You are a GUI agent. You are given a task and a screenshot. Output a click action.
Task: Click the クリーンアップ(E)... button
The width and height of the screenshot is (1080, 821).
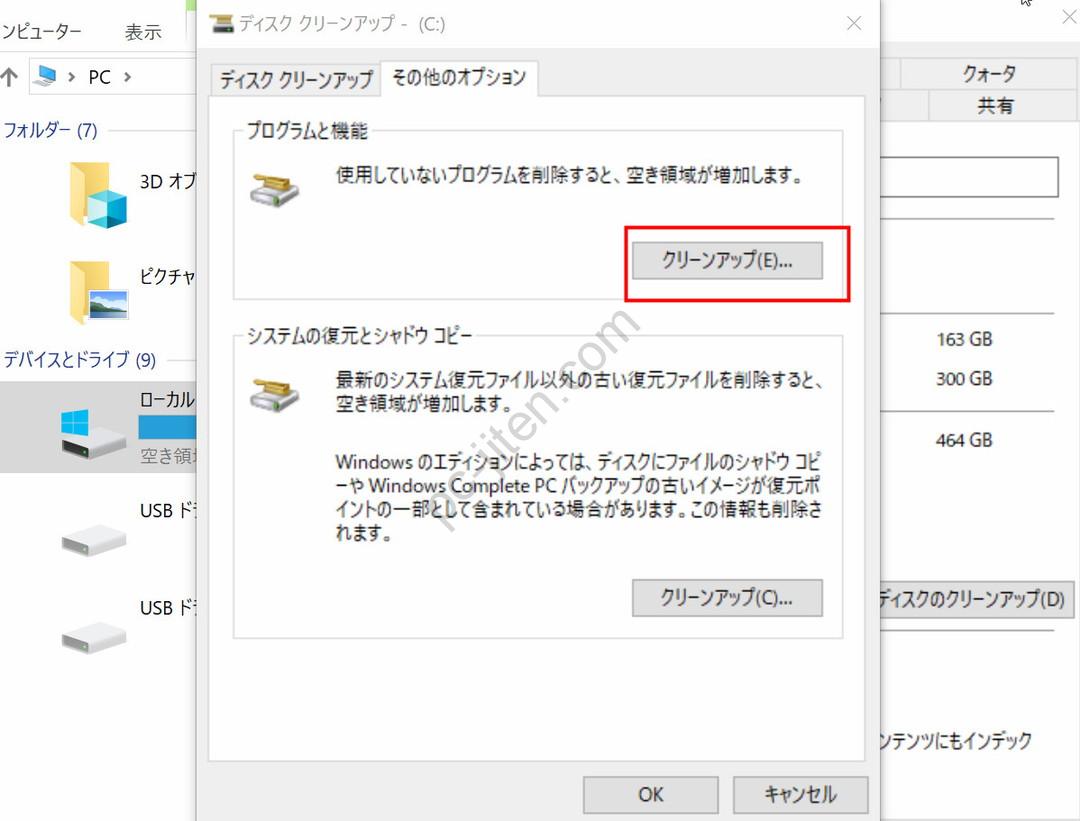(x=727, y=261)
